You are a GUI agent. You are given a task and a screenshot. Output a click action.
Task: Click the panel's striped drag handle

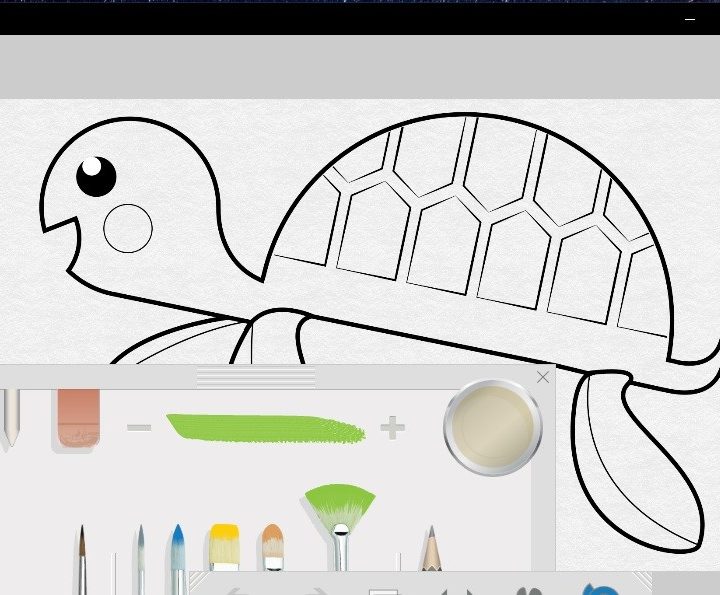point(256,377)
